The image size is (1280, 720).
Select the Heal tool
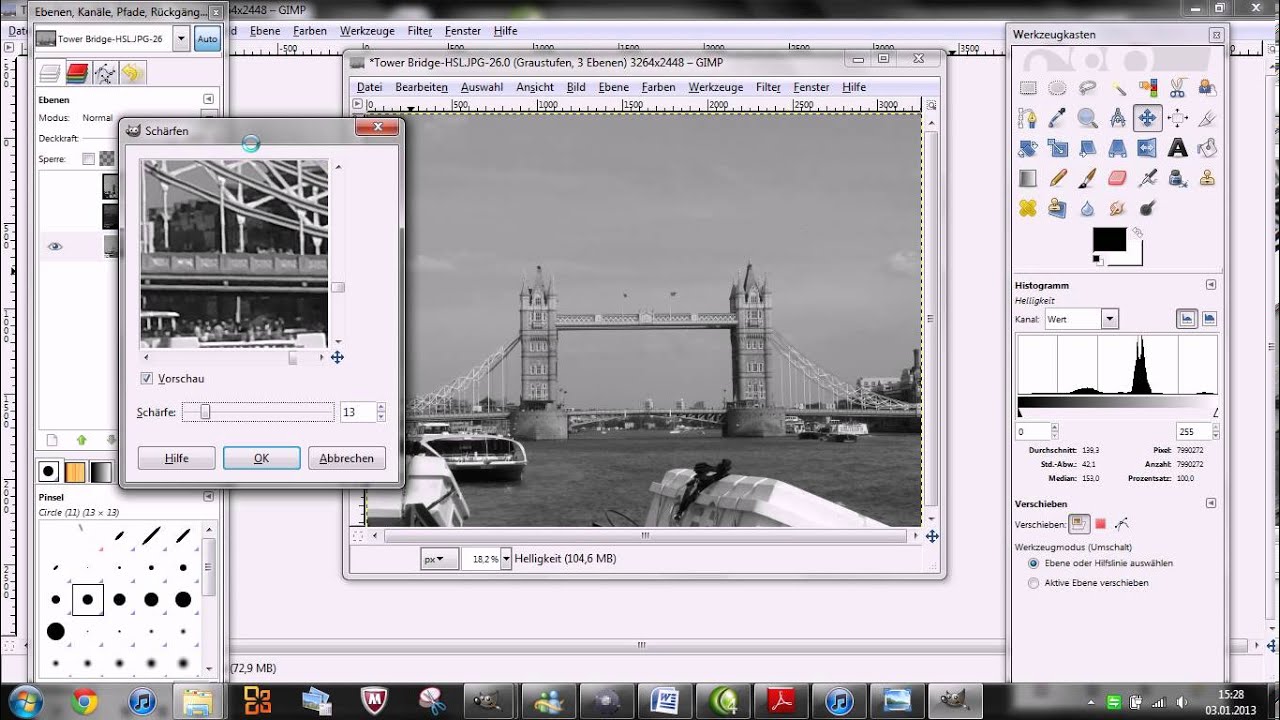(x=1027, y=208)
